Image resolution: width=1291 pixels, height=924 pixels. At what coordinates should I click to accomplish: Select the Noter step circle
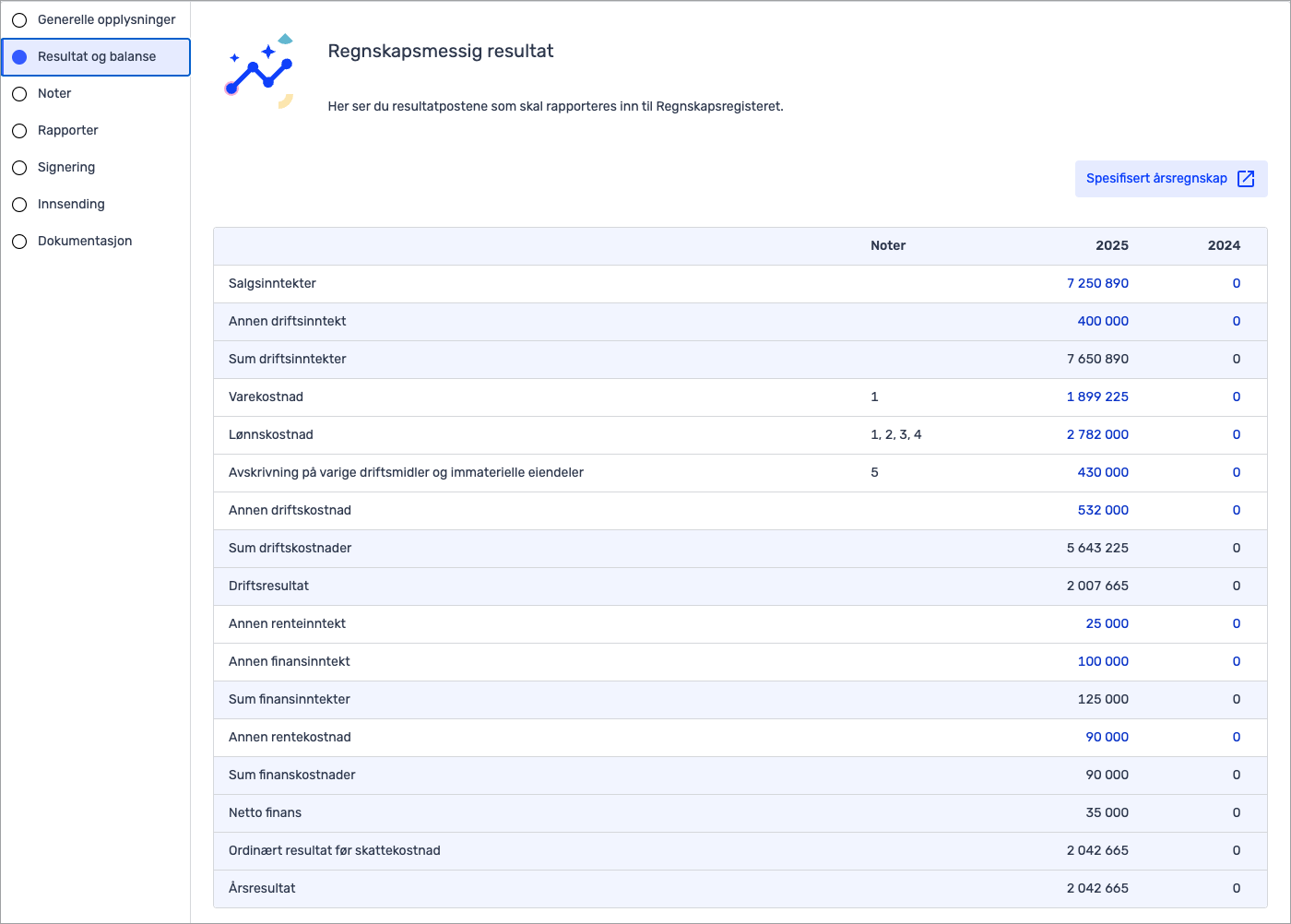tap(19, 94)
